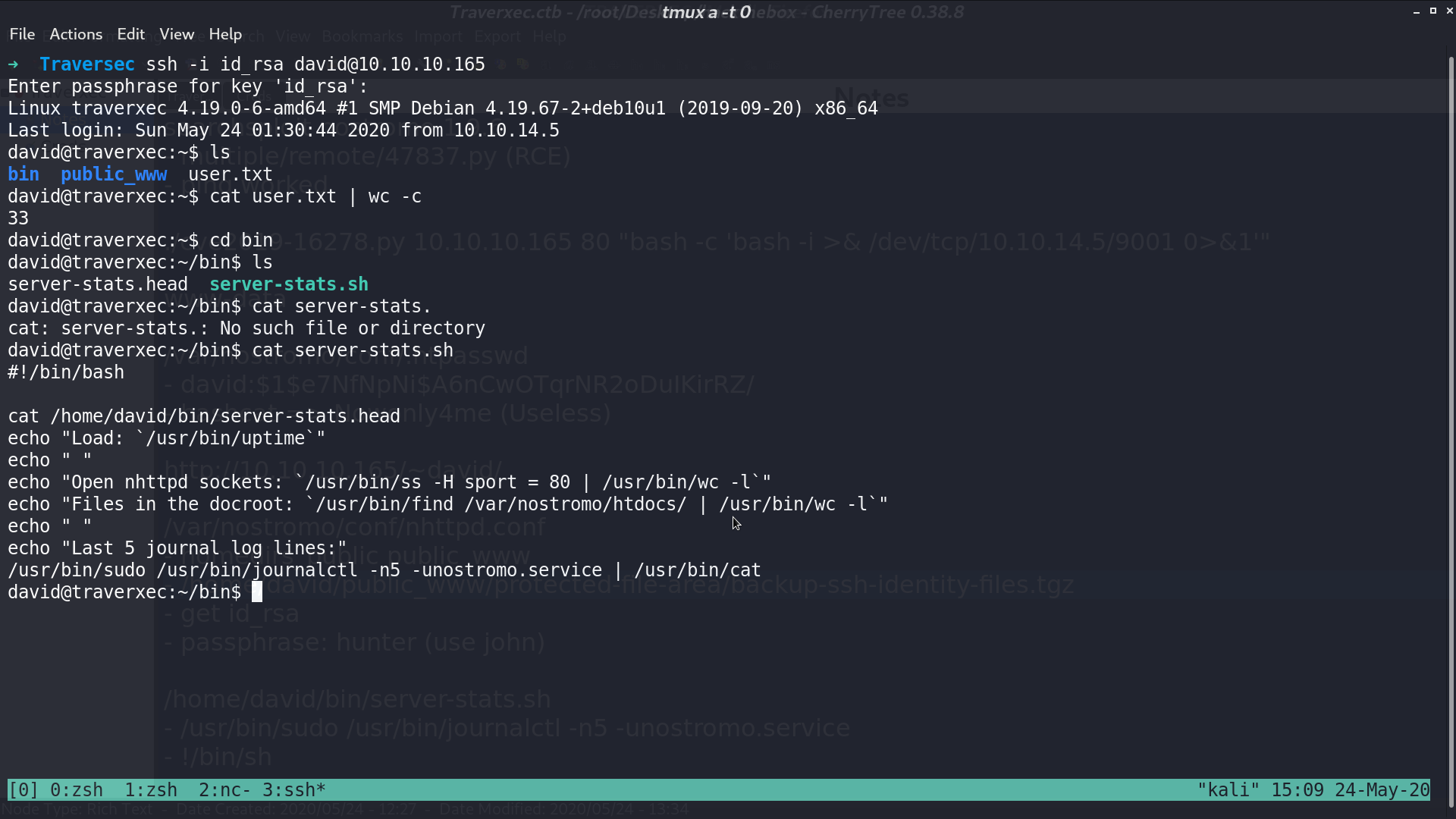This screenshot has width=1456, height=819.
Task: Click the tmux session name "kali"
Action: click(1228, 790)
